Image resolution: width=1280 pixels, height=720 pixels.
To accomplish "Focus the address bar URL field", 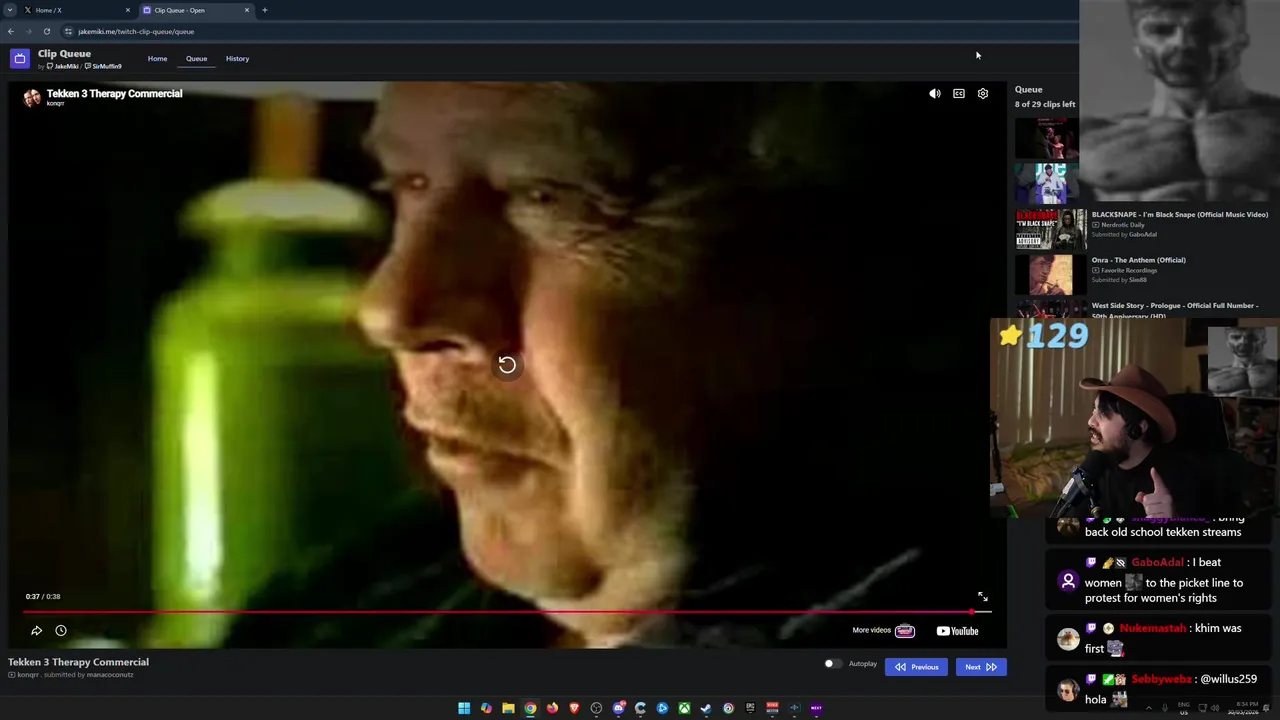I will pyautogui.click(x=570, y=31).
